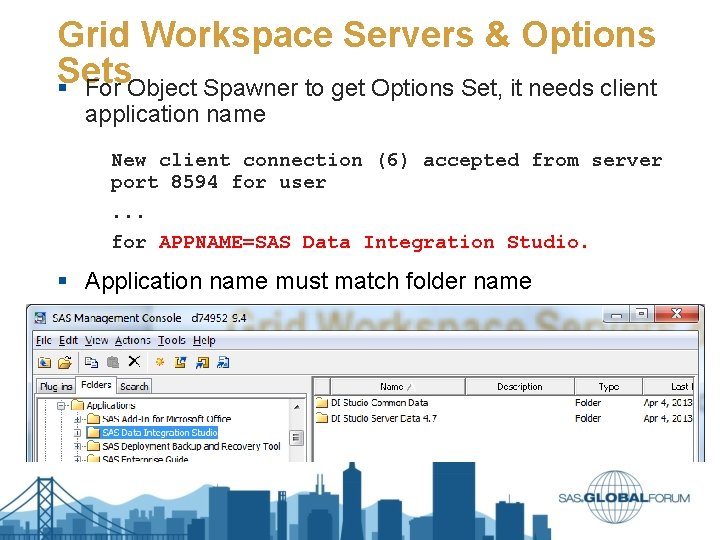720x540 pixels.
Task: Click the Apr 4, 2013 date for DI Studio Server Data 4.7
Action: click(x=668, y=418)
